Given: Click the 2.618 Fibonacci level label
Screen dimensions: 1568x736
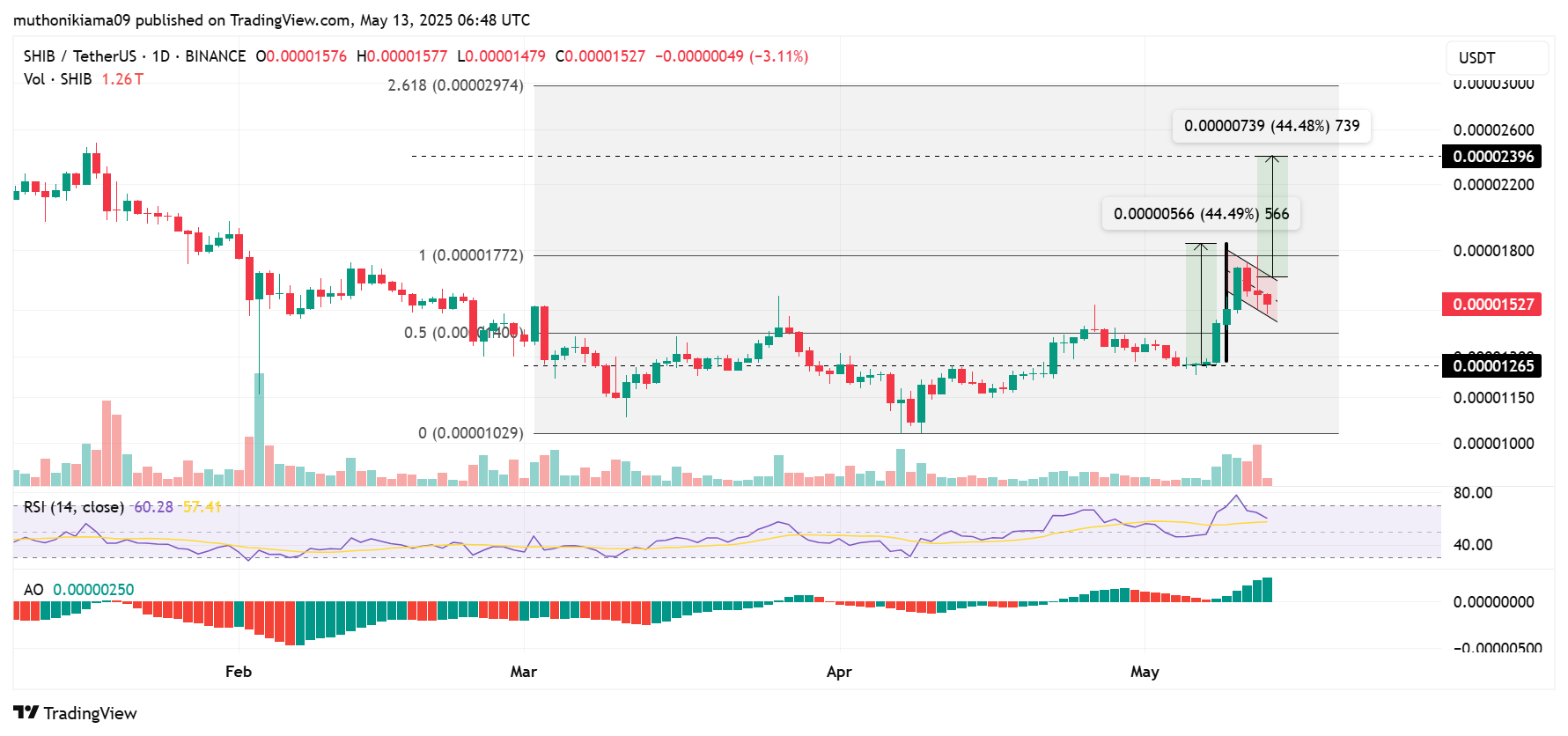Looking at the screenshot, I should tap(455, 85).
